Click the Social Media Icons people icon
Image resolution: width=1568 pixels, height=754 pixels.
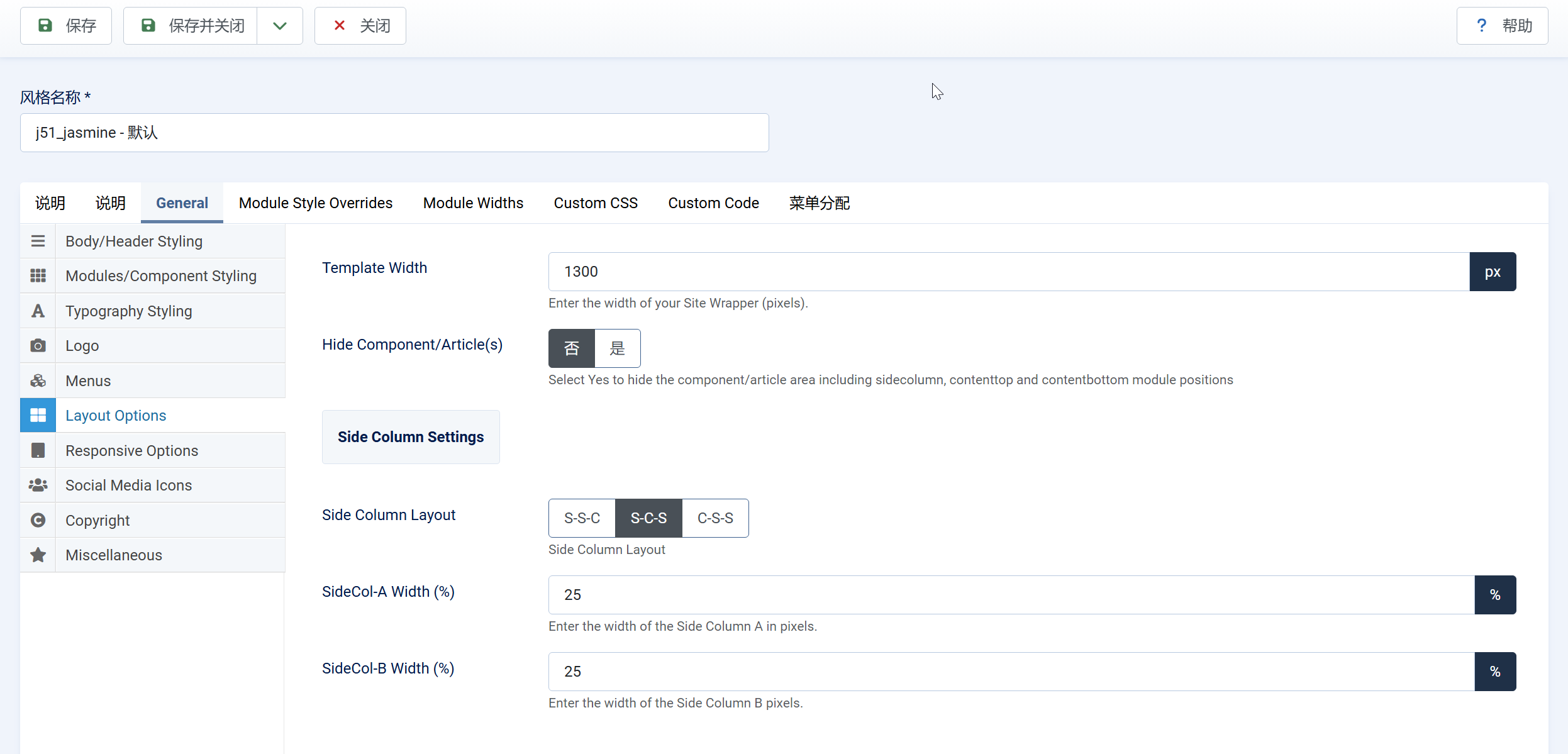click(38, 485)
